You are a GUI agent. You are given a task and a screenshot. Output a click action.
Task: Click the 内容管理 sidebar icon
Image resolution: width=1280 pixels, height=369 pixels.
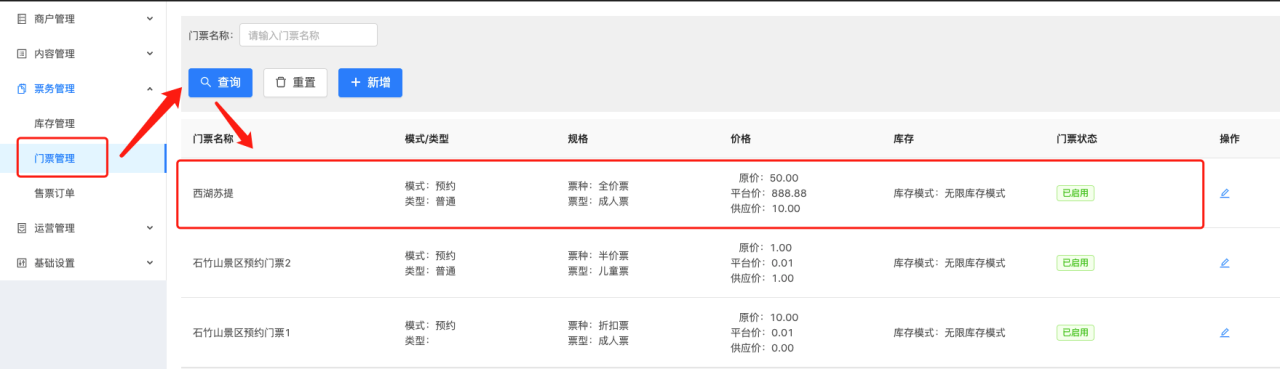click(x=22, y=53)
